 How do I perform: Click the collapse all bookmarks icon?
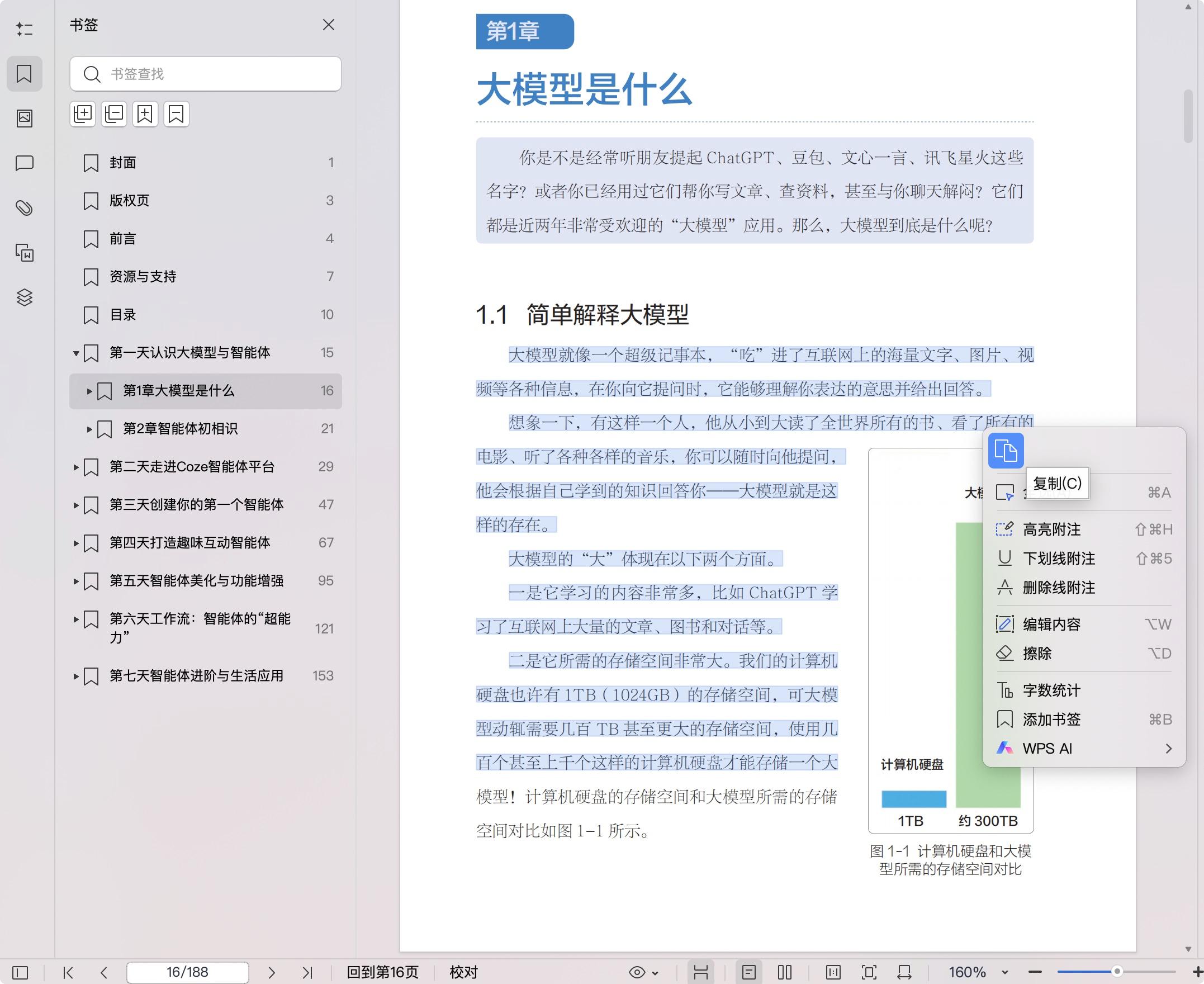coord(114,115)
